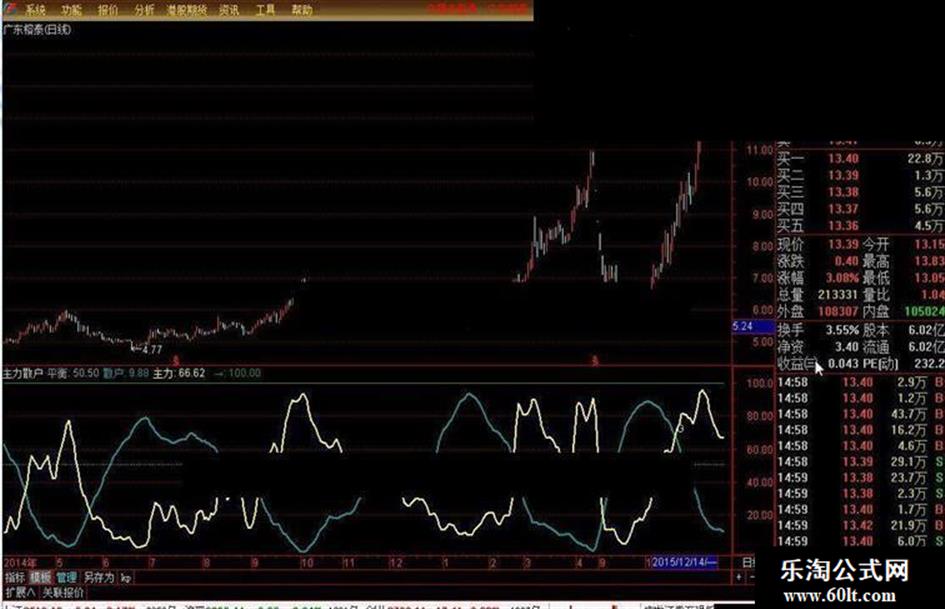This screenshot has width=945, height=609.
Task: Click the 涨幅 value 3.08%
Action: [842, 278]
